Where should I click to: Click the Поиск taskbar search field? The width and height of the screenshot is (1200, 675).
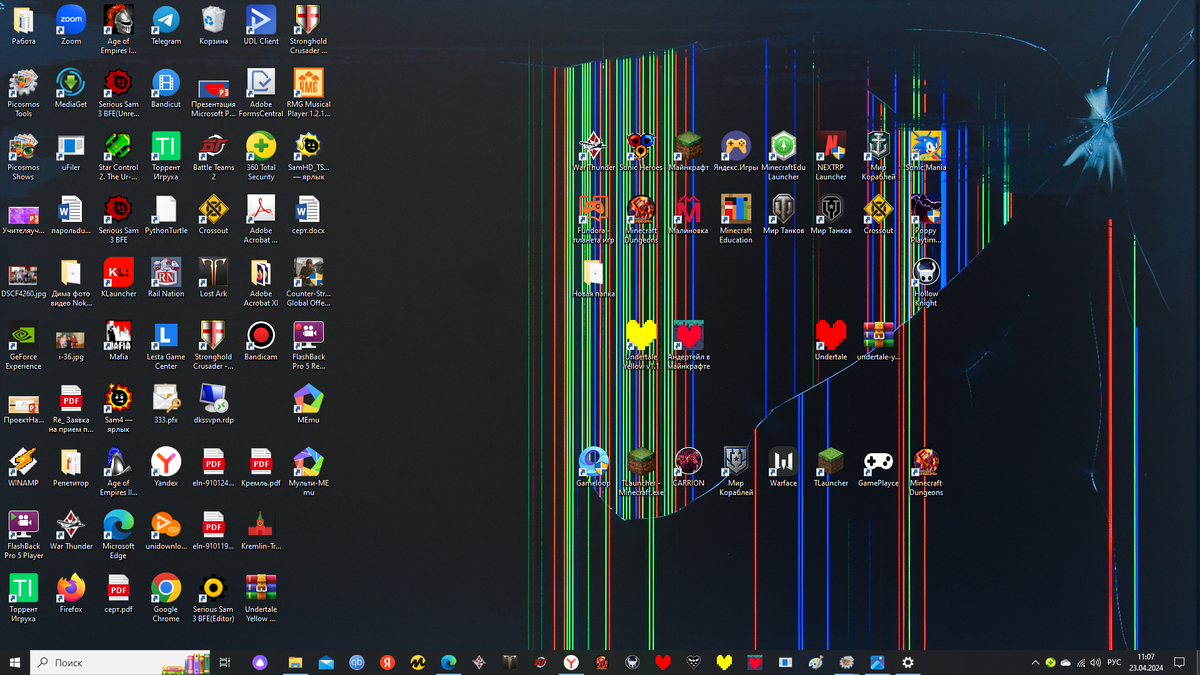pyautogui.click(x=121, y=662)
